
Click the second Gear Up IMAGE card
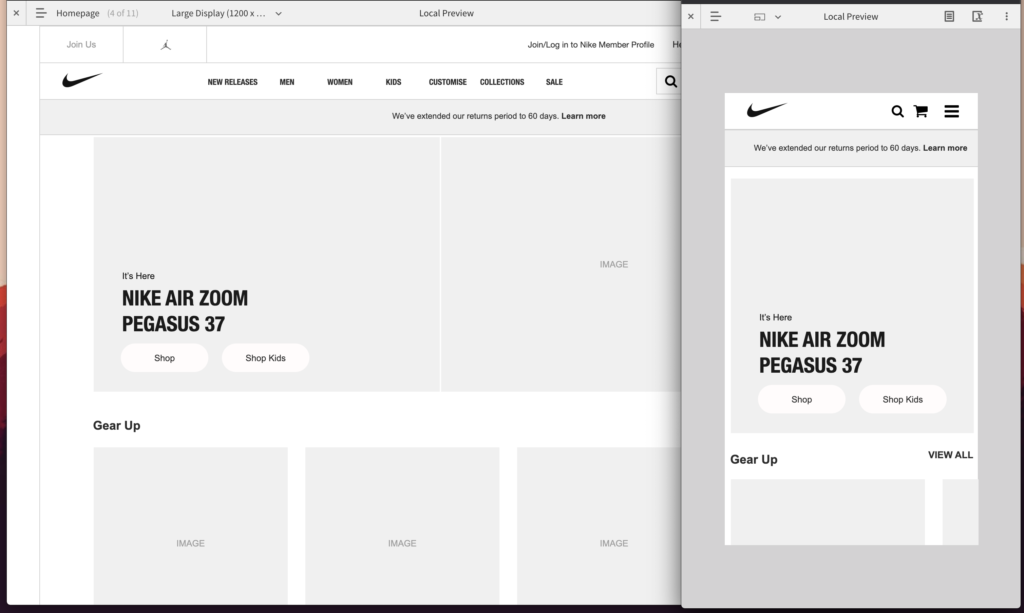(402, 526)
